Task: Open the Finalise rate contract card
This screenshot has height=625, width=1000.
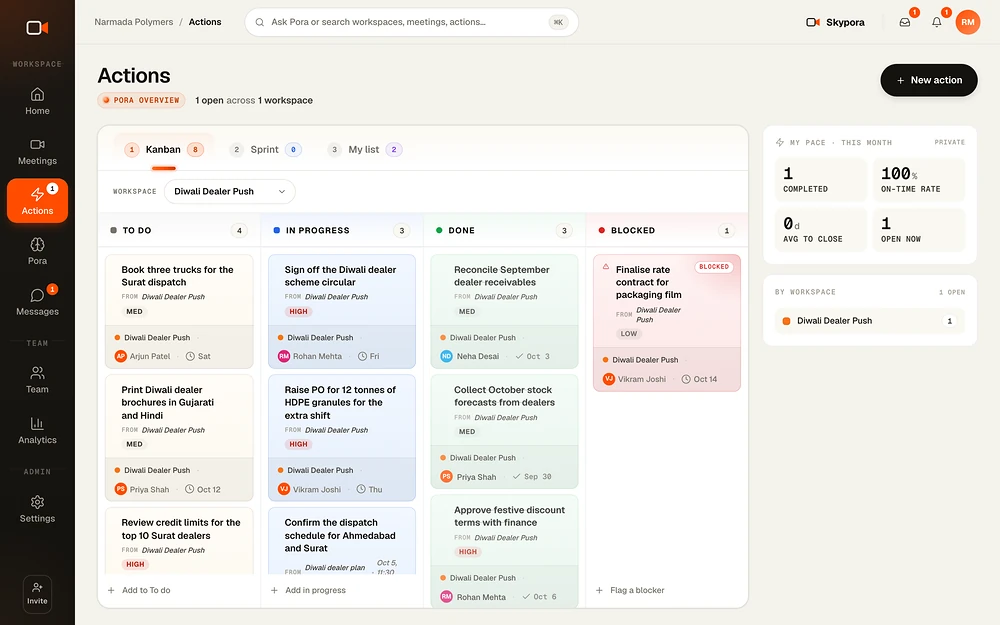Action: (667, 323)
